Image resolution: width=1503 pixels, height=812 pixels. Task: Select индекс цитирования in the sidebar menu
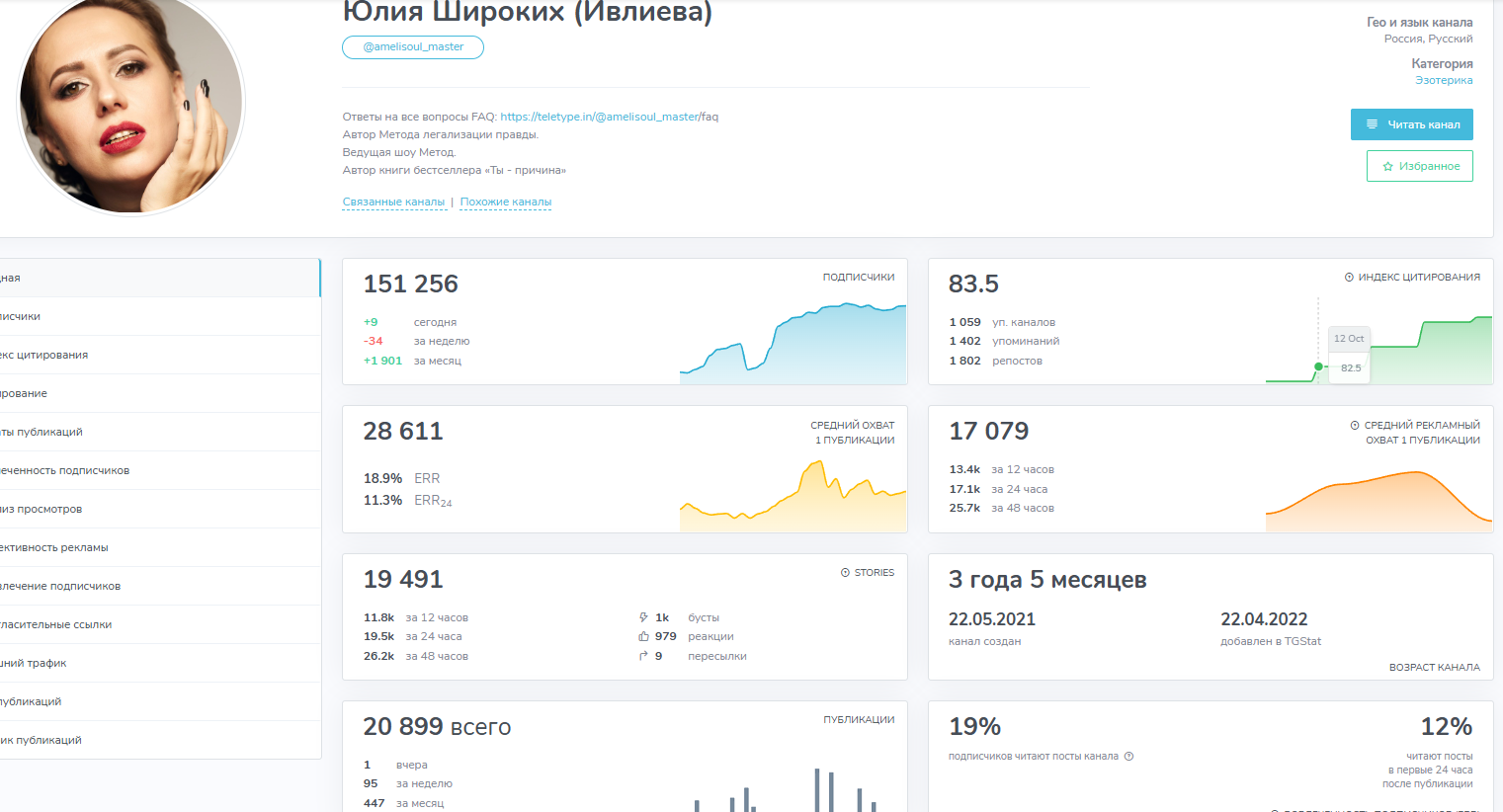pos(44,355)
